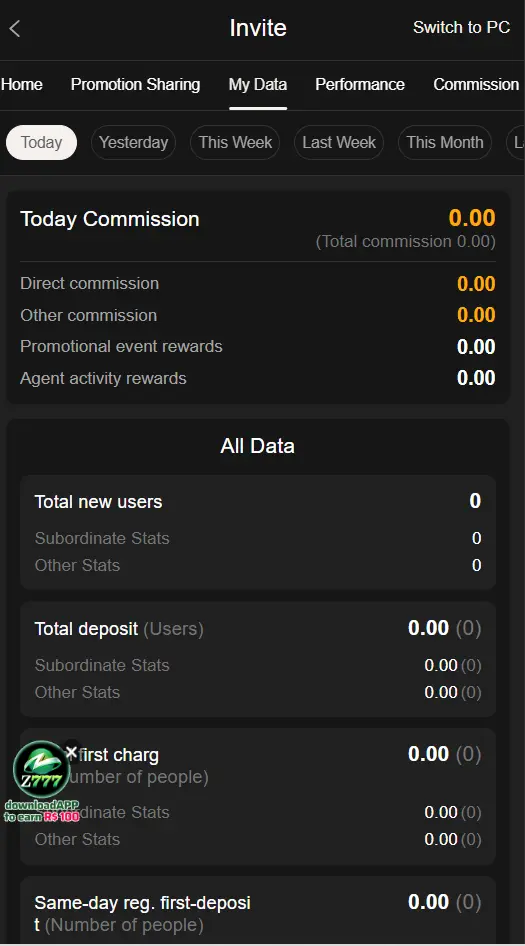Open the Total deposit card
525x946 pixels.
pyautogui.click(x=258, y=659)
